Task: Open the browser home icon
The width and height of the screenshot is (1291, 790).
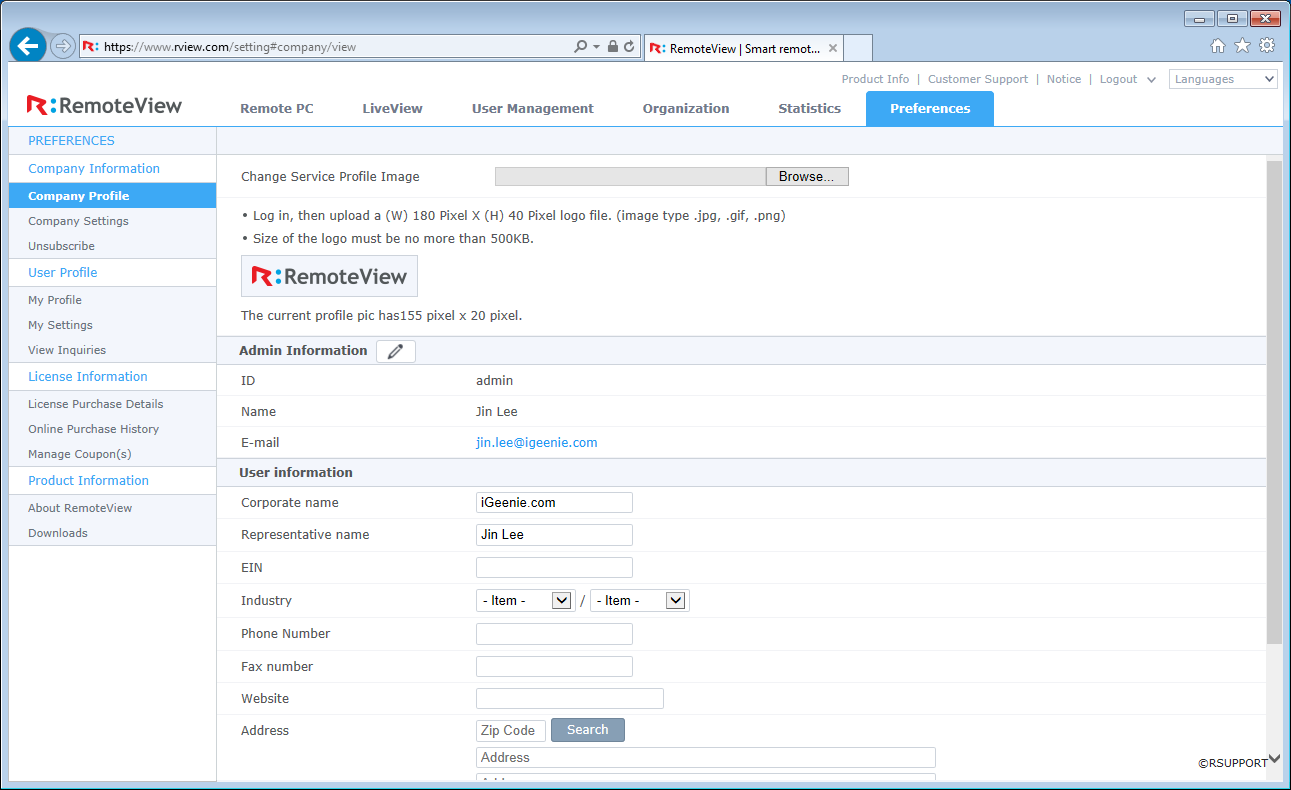Action: [x=1217, y=45]
